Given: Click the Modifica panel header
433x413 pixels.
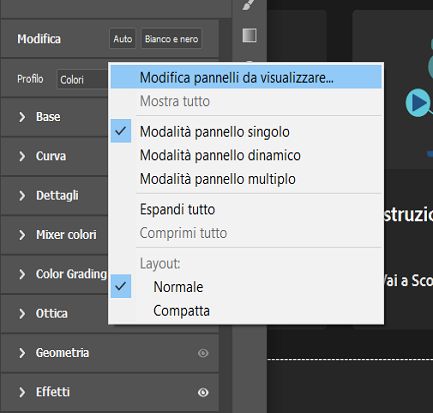Looking at the screenshot, I should click(x=39, y=39).
